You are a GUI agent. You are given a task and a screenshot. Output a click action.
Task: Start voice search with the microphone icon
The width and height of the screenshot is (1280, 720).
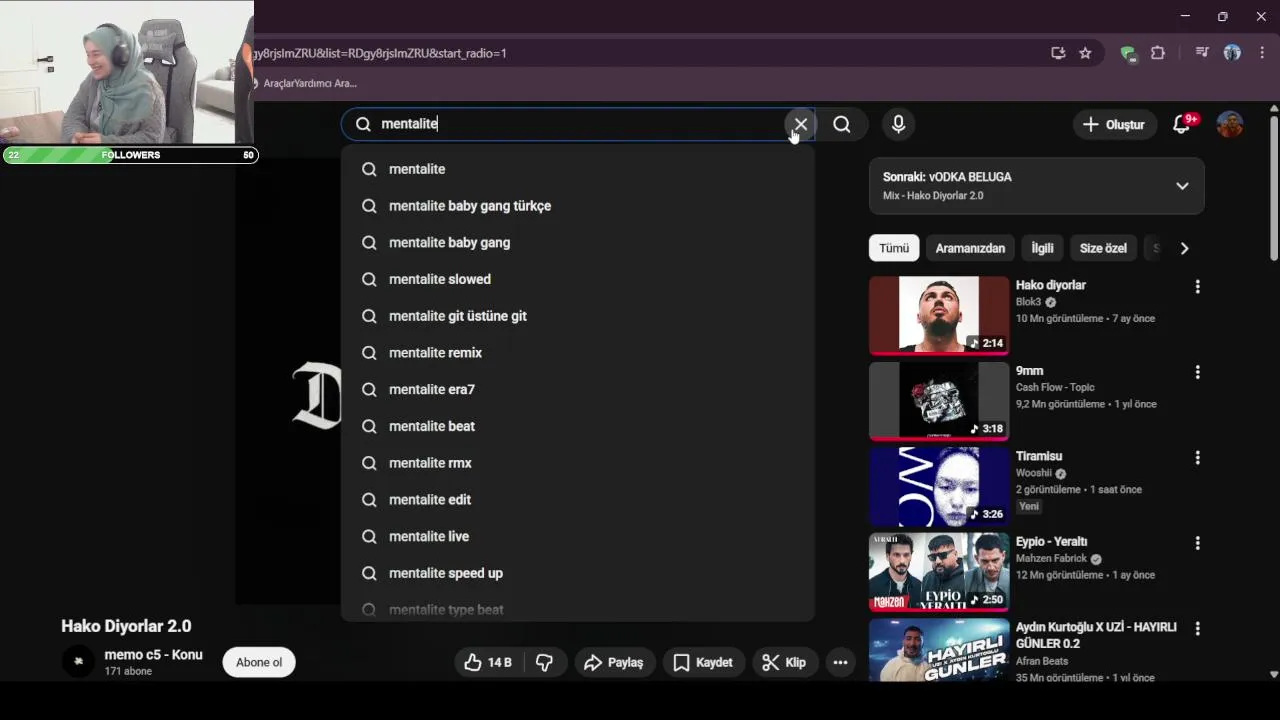pos(898,124)
